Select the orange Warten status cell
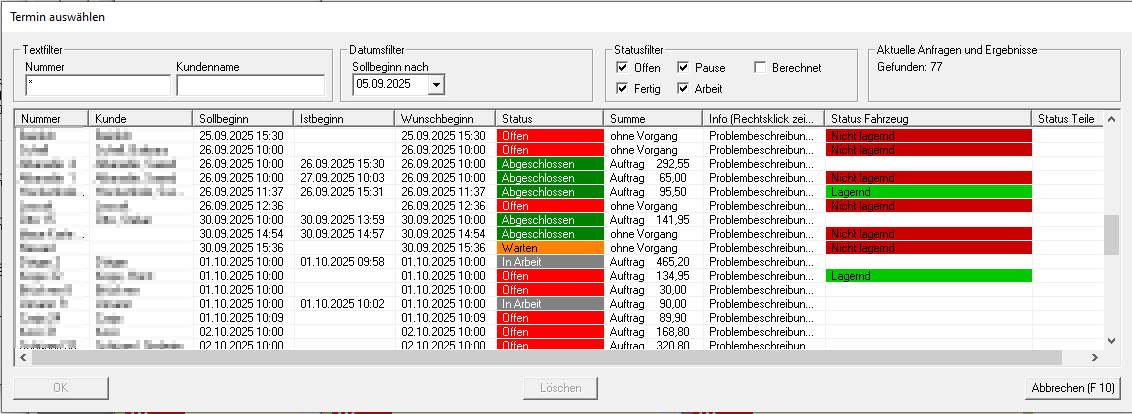This screenshot has width=1132, height=414. click(550, 247)
